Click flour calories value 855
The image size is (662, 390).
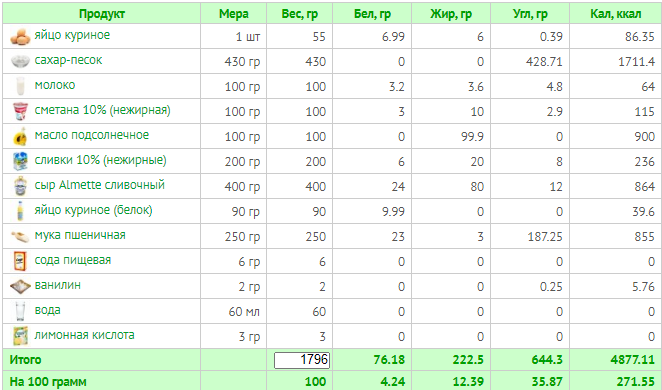pyautogui.click(x=644, y=237)
